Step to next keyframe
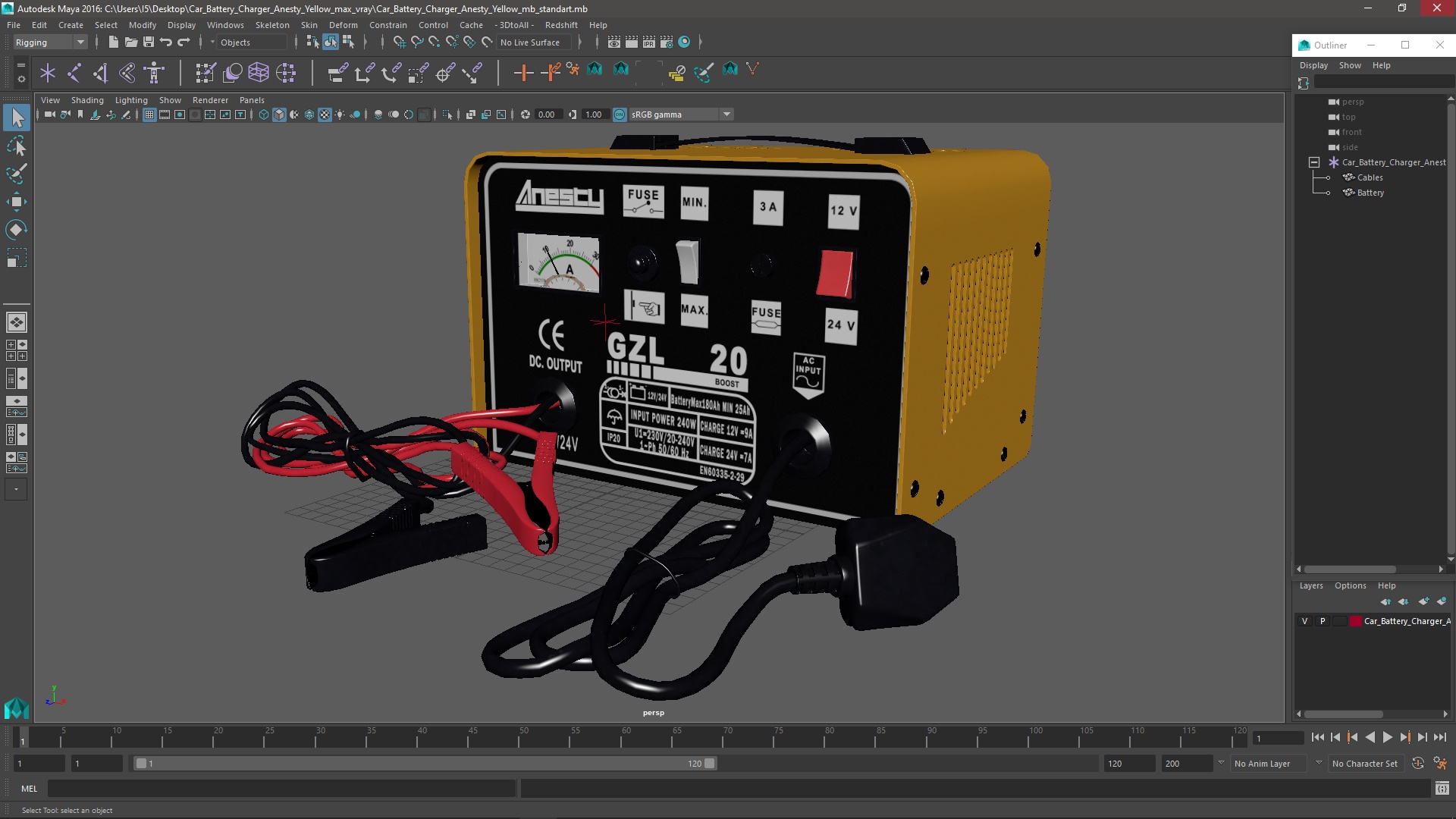This screenshot has width=1456, height=819. click(x=1404, y=737)
